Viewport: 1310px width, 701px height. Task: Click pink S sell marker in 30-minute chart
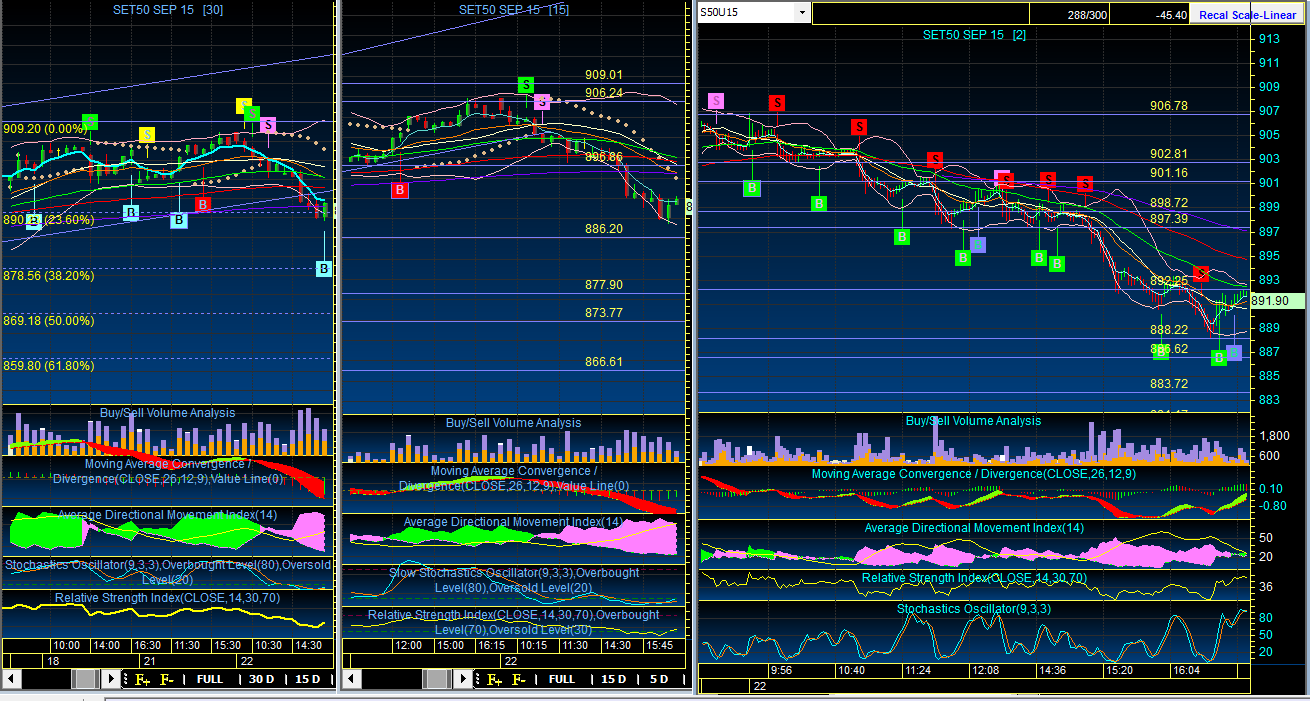pos(268,125)
